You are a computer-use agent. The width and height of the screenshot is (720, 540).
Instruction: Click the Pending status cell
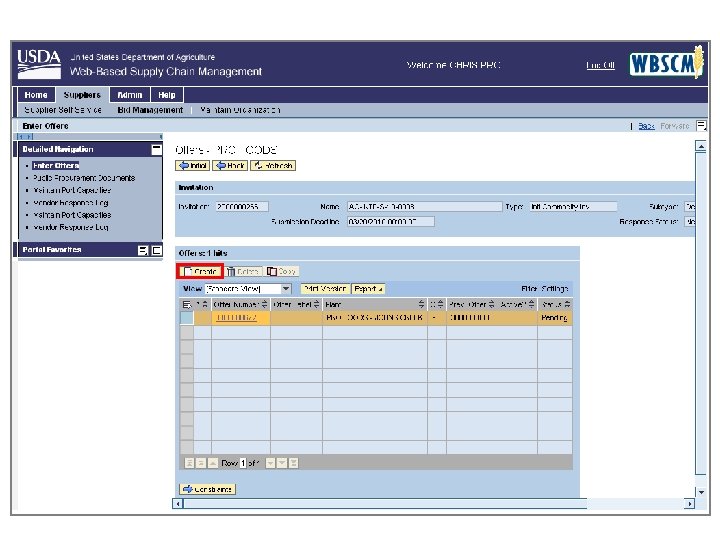pos(555,318)
